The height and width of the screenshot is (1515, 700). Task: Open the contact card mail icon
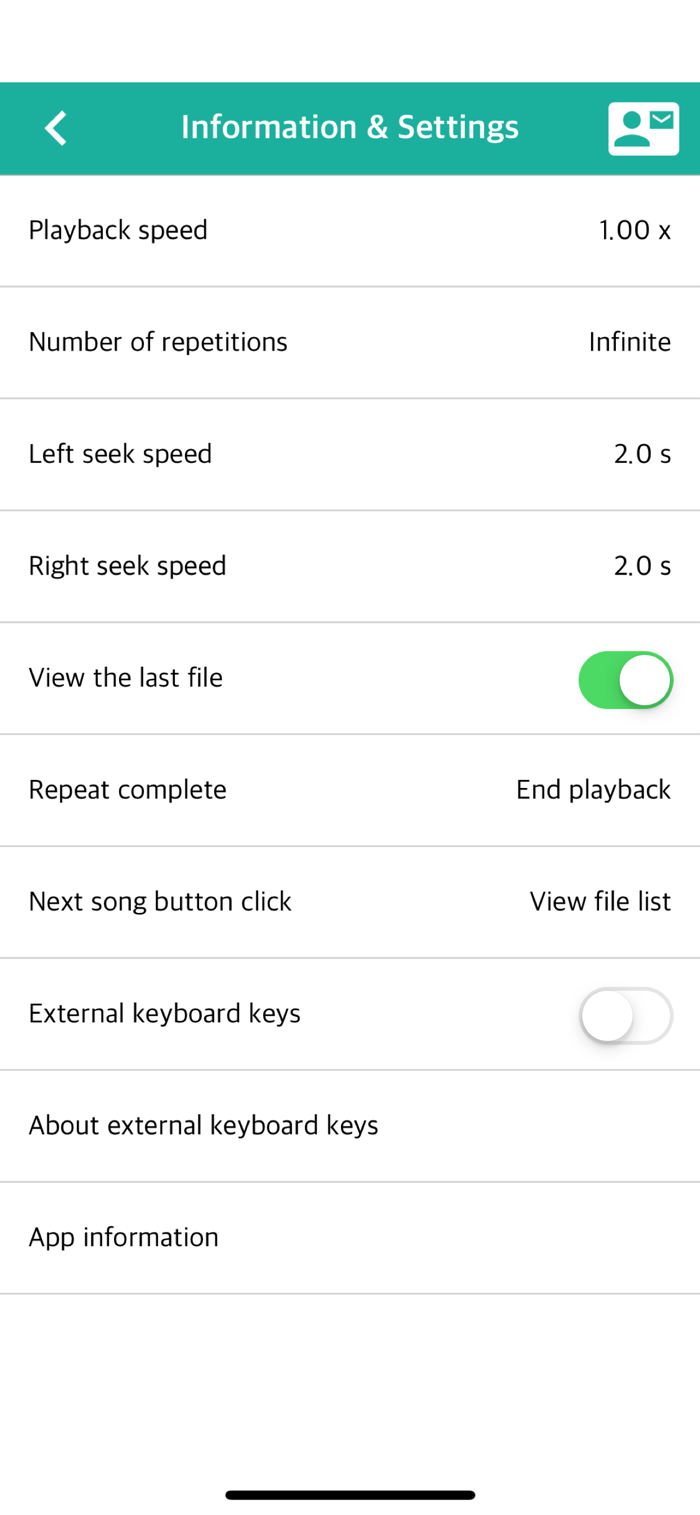click(x=643, y=128)
